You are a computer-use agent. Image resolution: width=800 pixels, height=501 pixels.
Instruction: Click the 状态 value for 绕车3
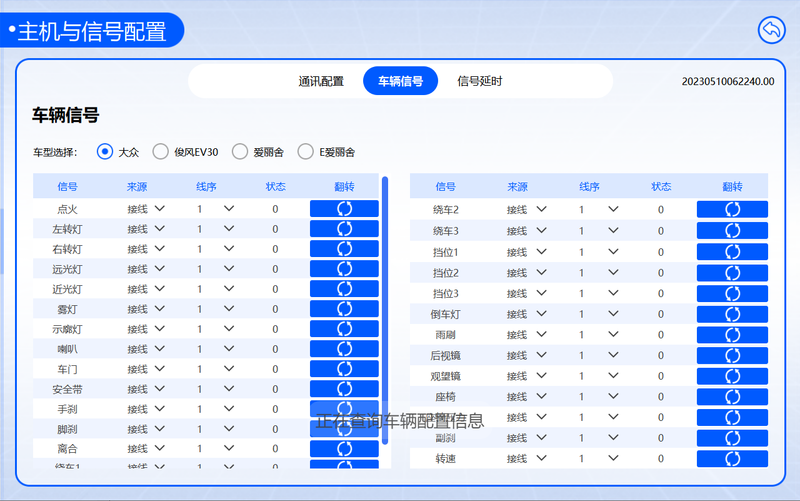[661, 231]
